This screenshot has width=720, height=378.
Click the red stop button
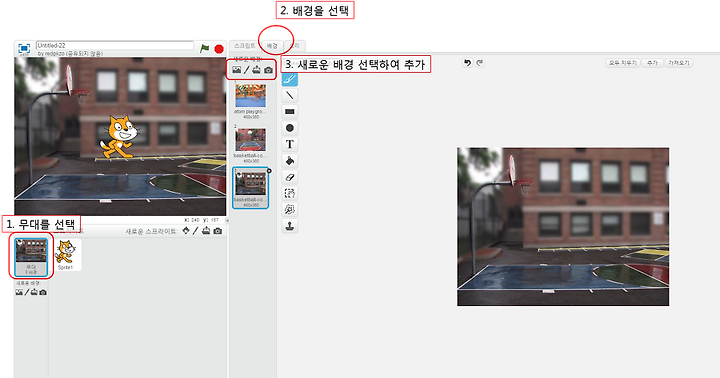(219, 49)
